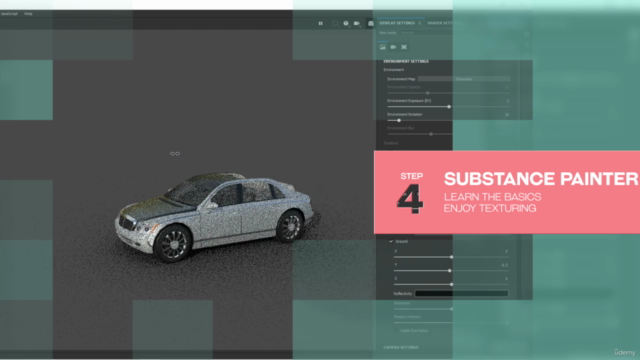640x360 pixels.
Task: Click the render screenshot camera icon
Action: point(371,23)
